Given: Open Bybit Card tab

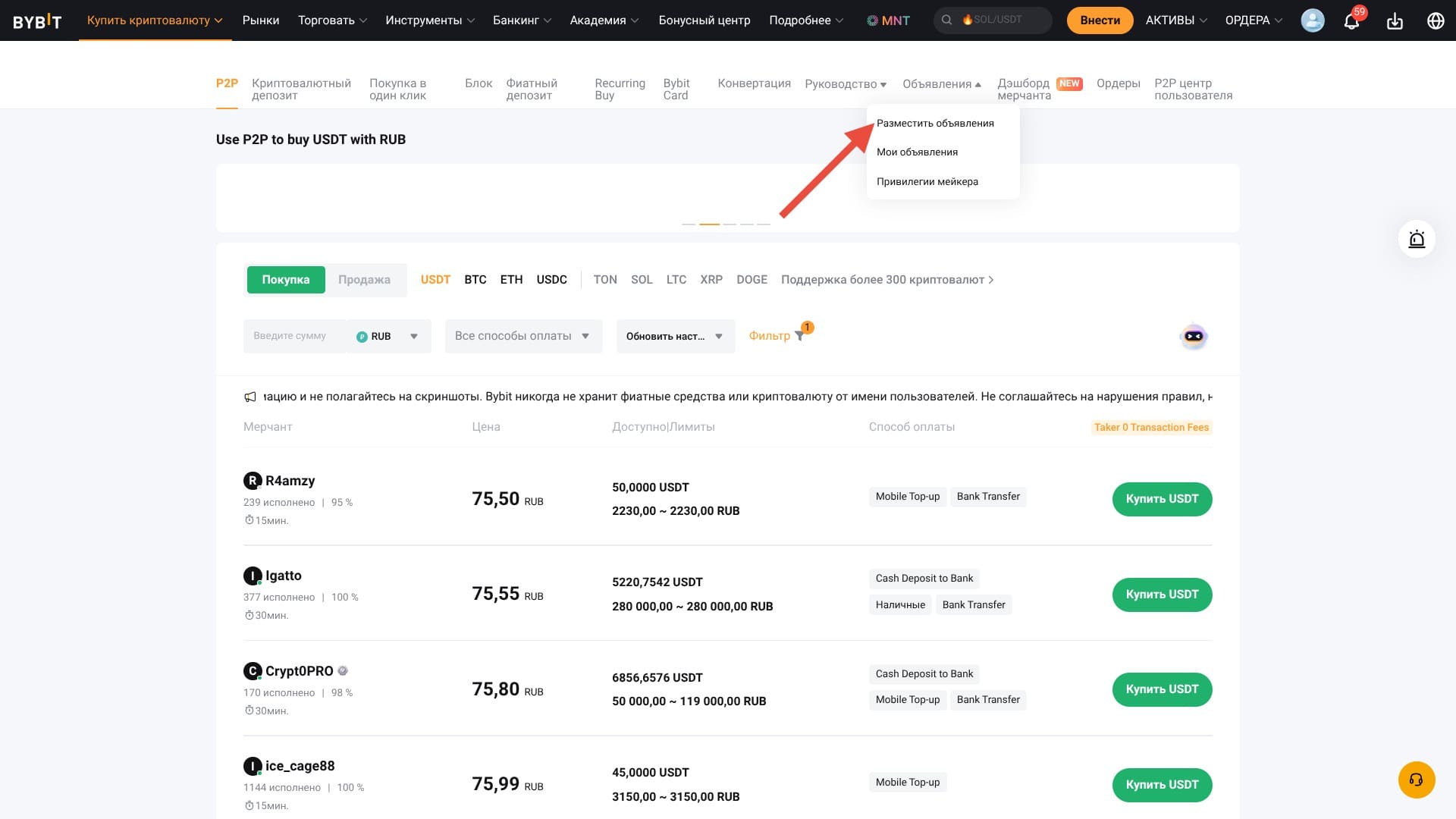Looking at the screenshot, I should [676, 89].
